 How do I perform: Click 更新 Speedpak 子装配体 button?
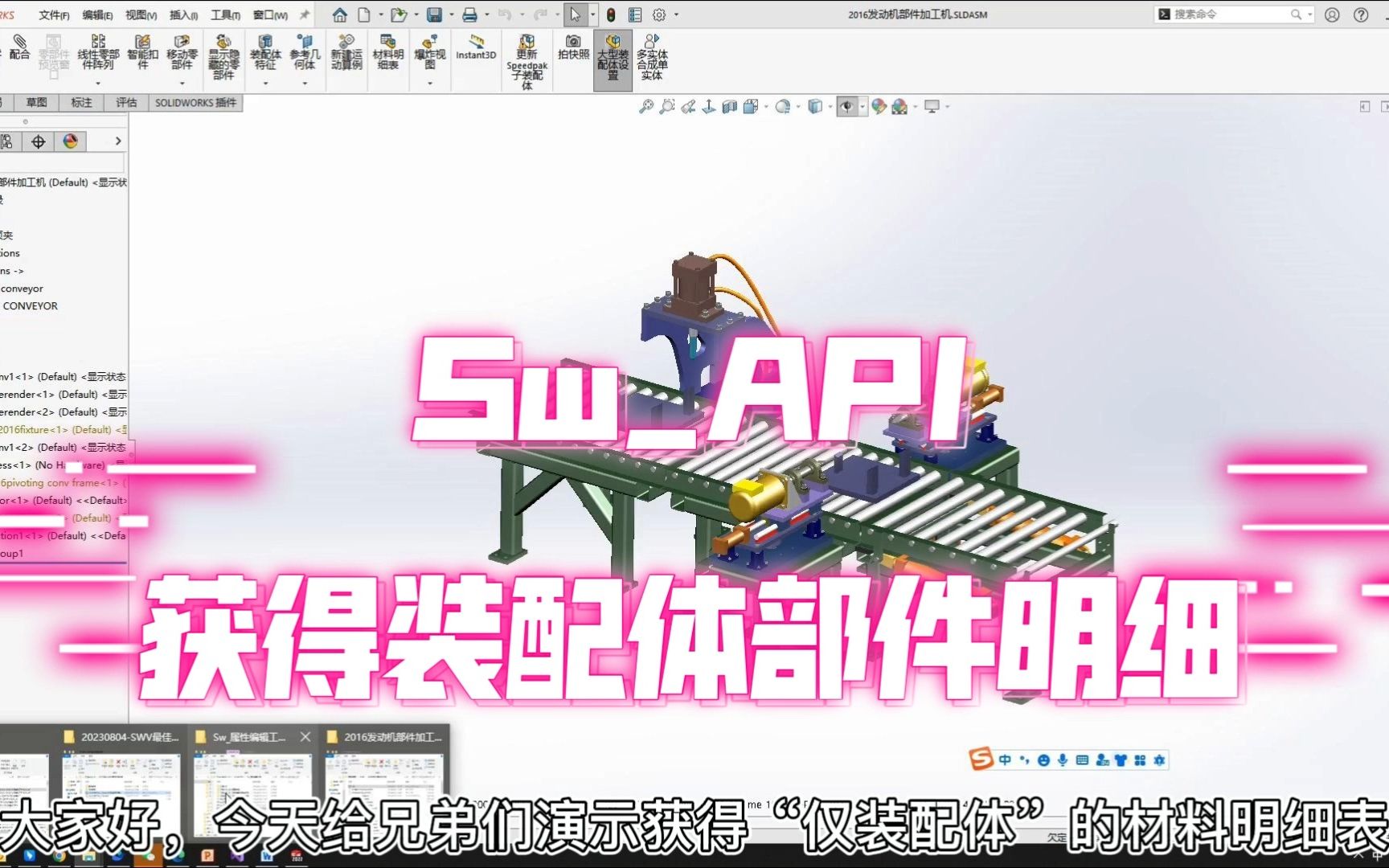click(527, 63)
